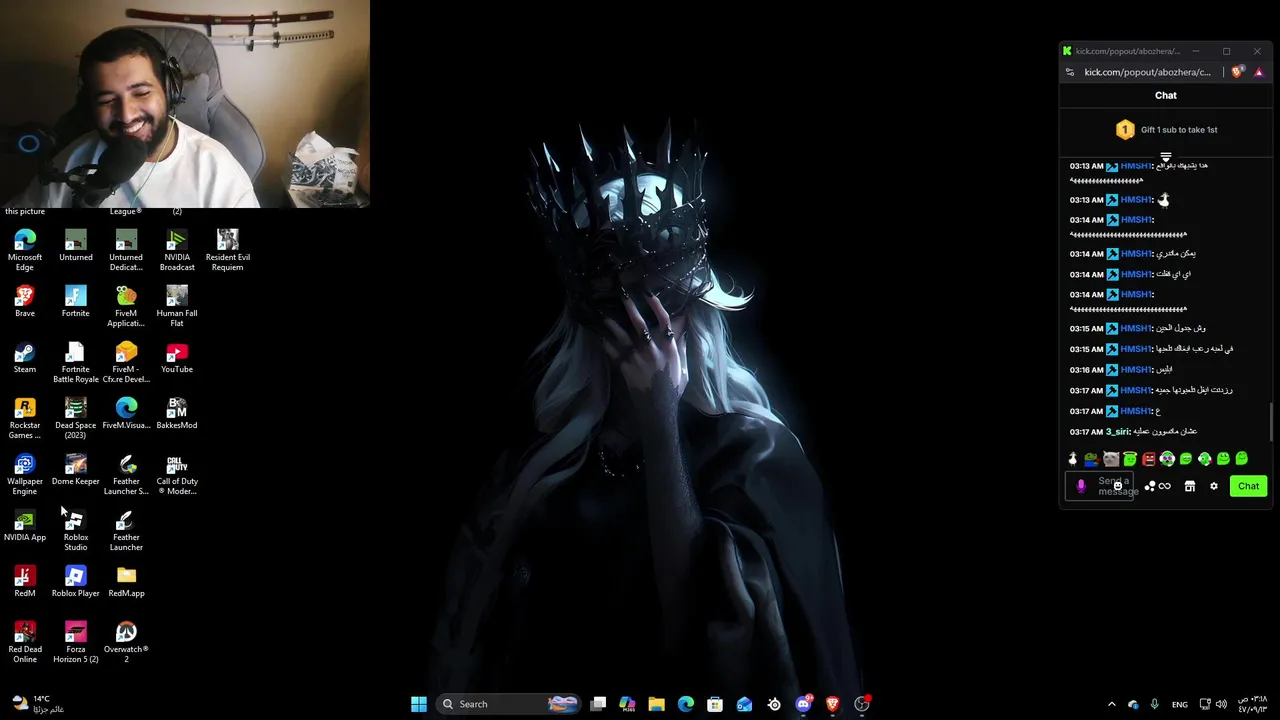Open Call of Duty Modern Warfare shortcut

(177, 474)
